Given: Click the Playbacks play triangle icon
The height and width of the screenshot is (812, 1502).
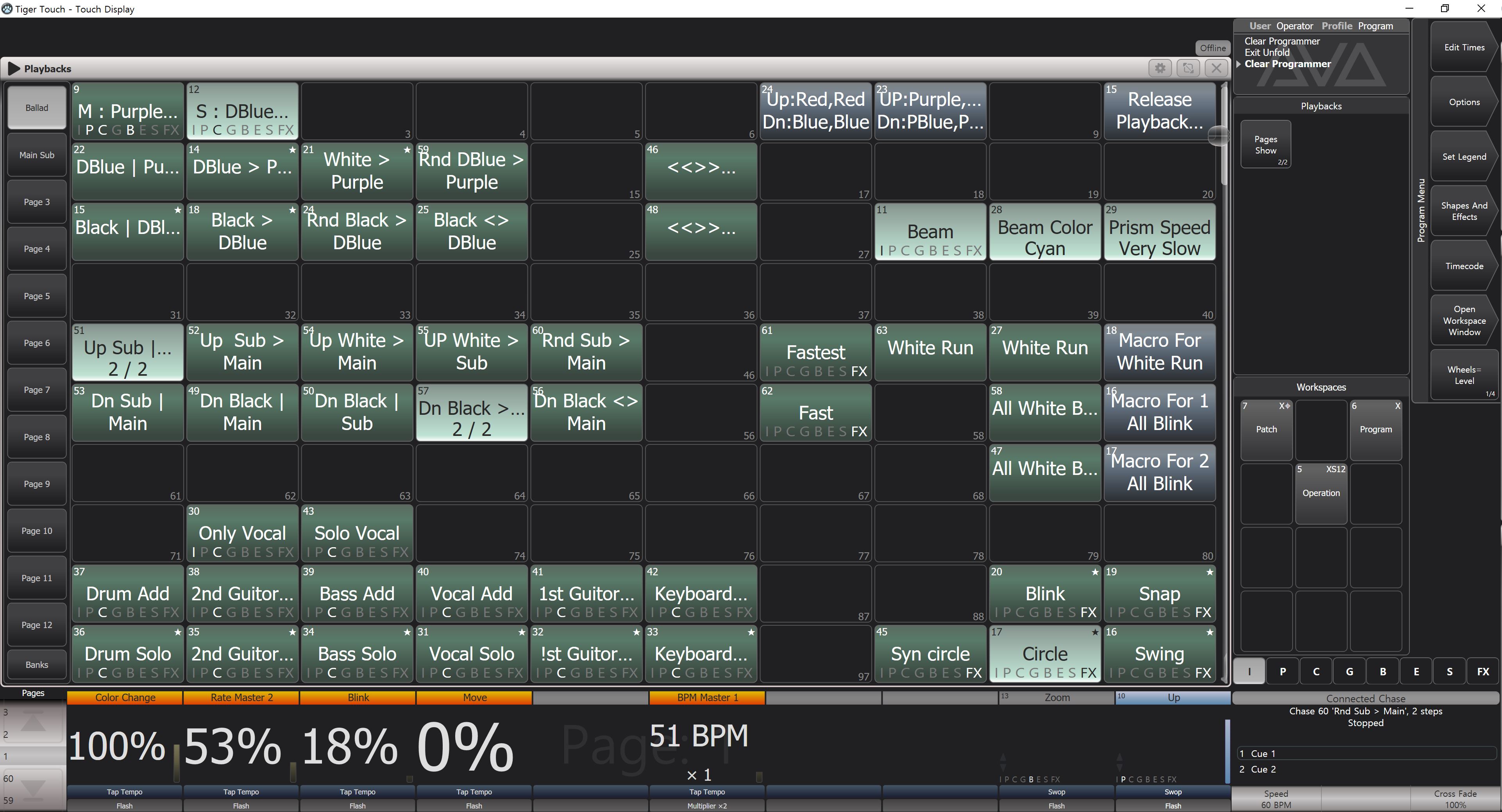Looking at the screenshot, I should pos(13,69).
